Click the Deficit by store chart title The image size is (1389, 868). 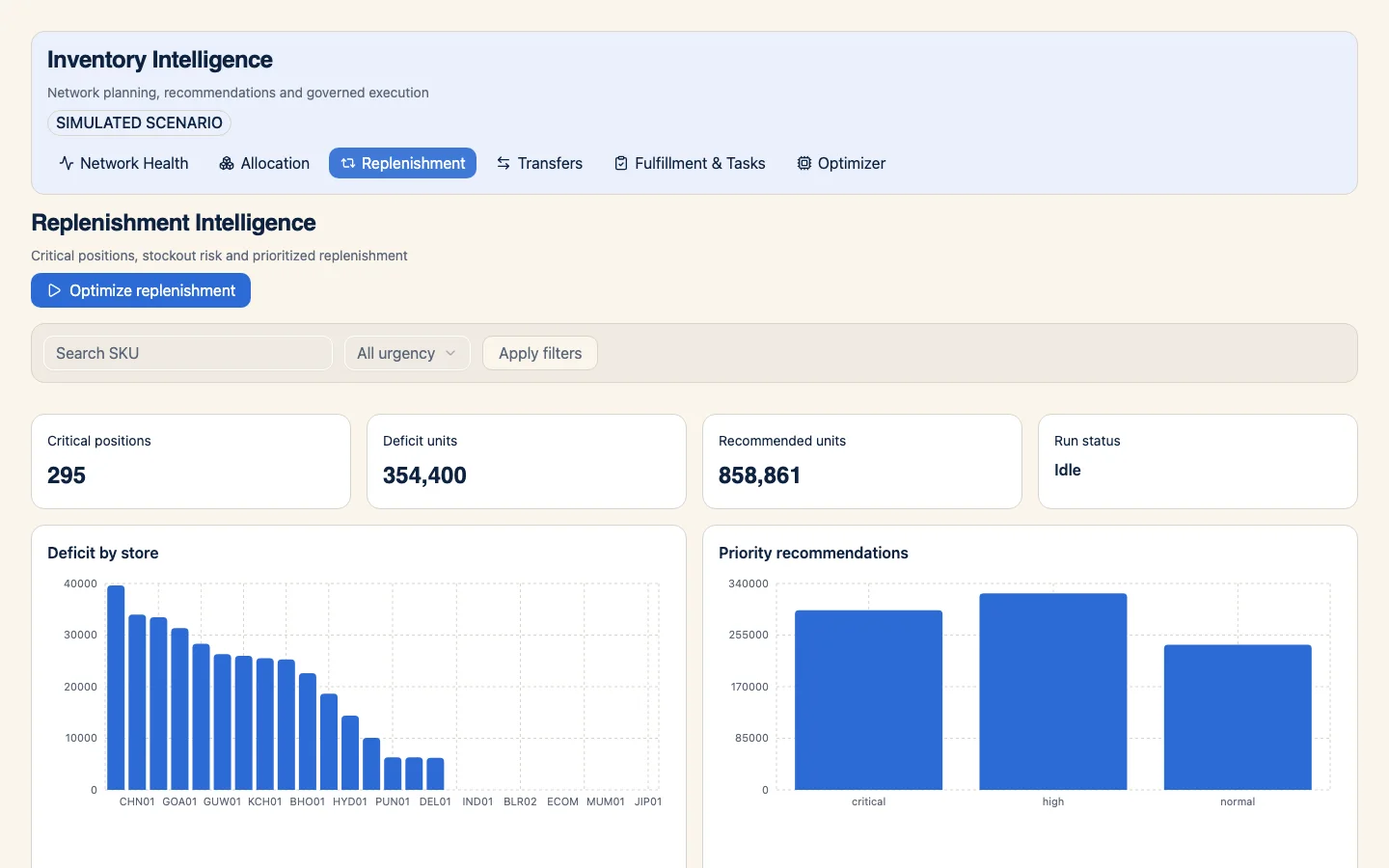coord(103,553)
